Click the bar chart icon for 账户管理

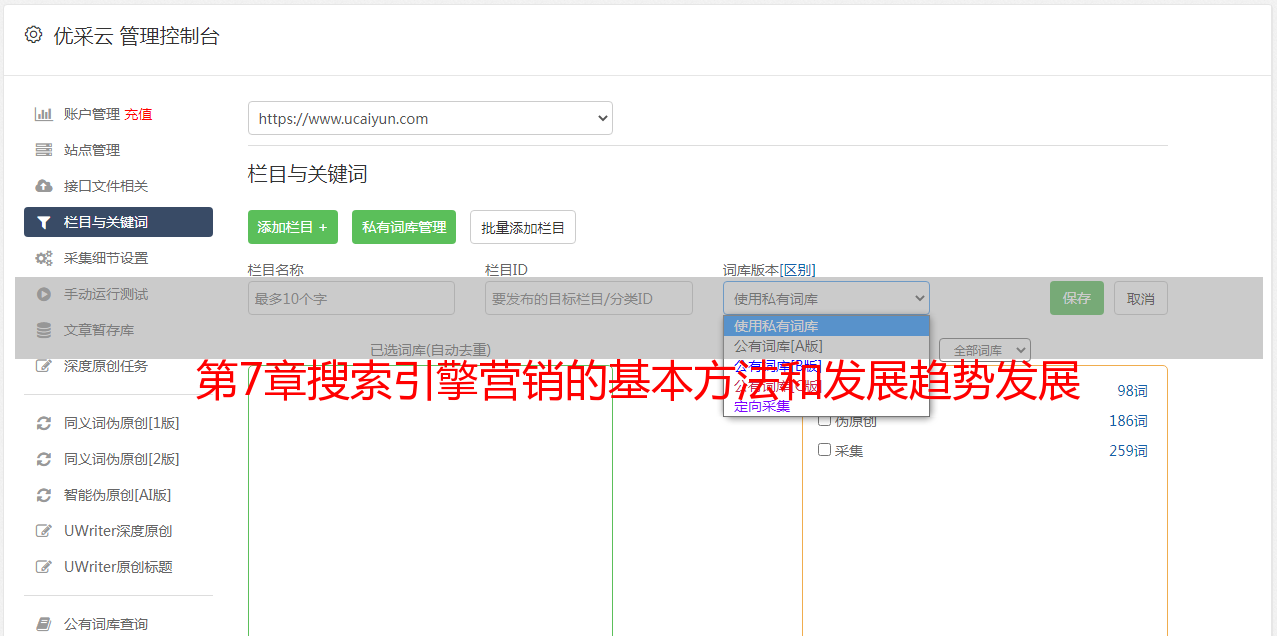tap(43, 114)
